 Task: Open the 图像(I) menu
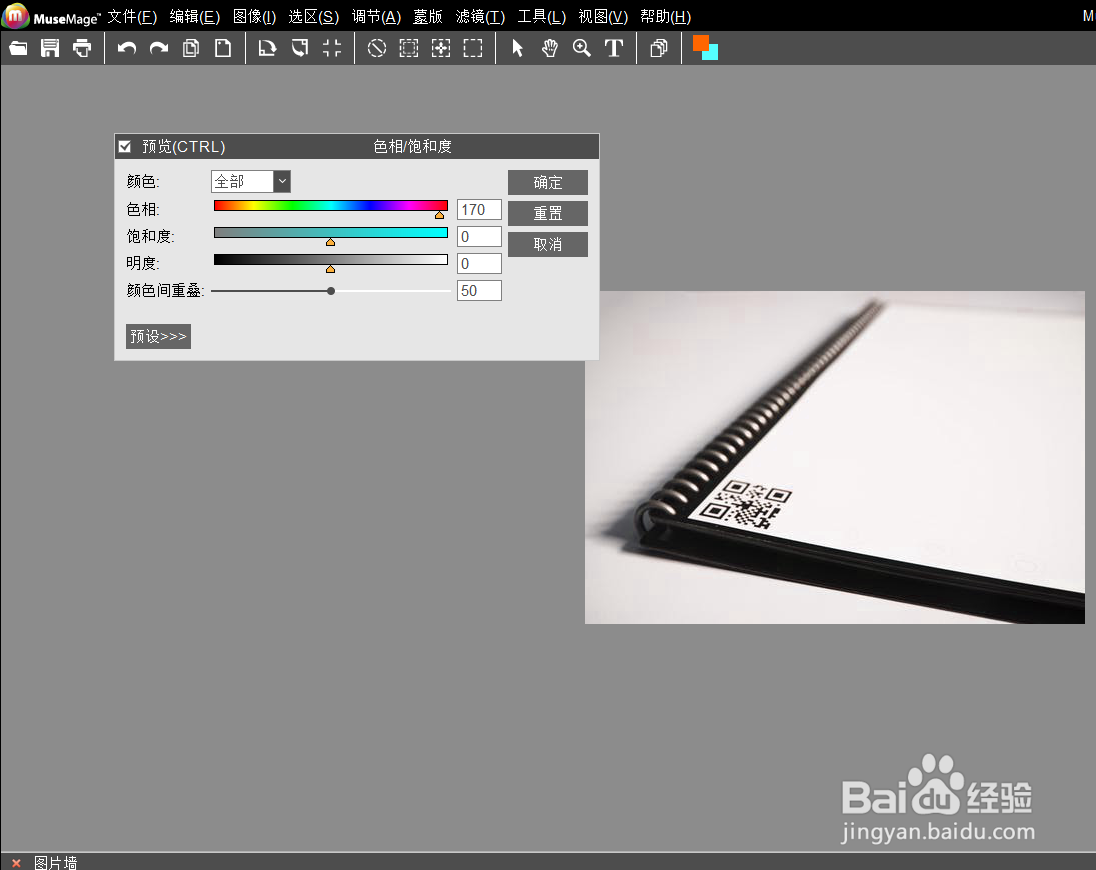254,17
